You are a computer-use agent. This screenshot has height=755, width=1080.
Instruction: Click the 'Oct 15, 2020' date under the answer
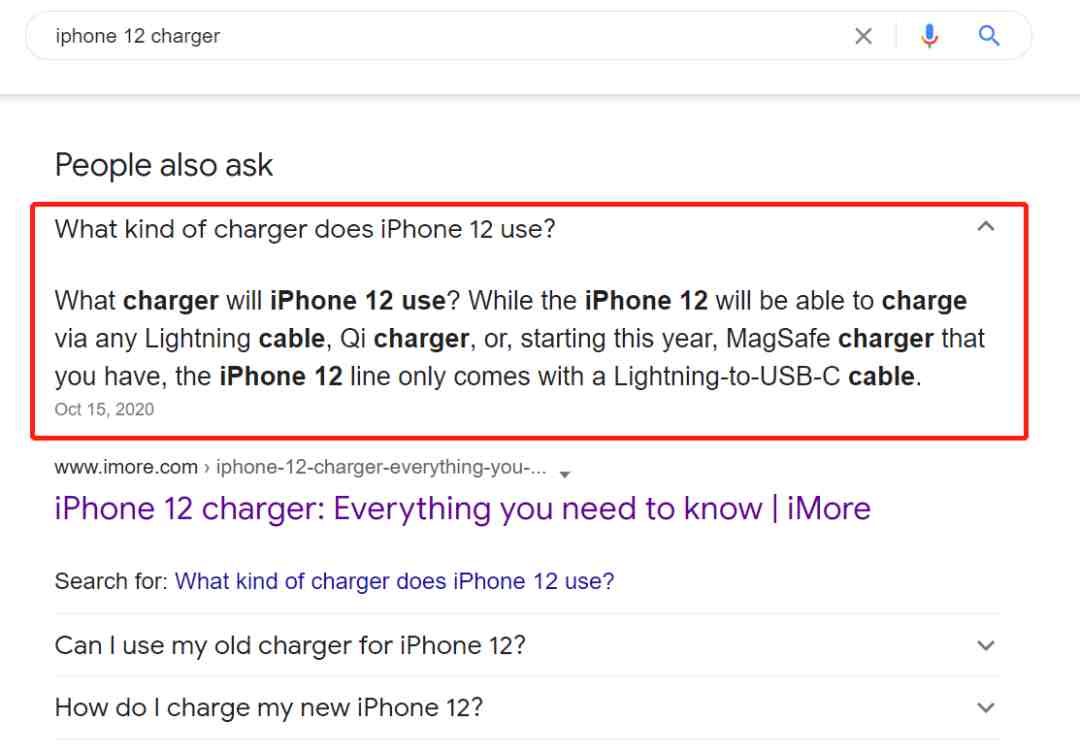(x=104, y=409)
